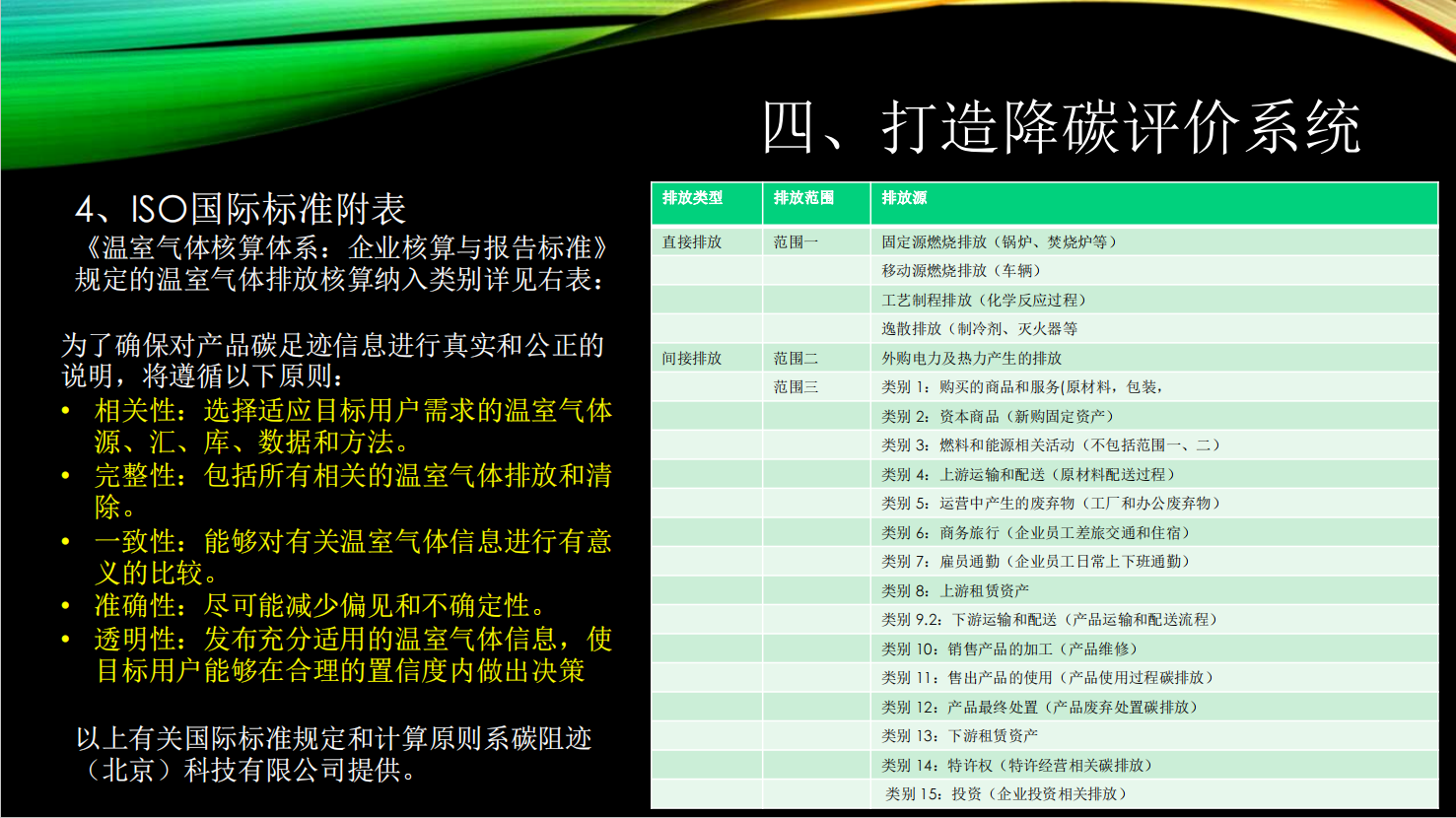Select the heading '4、ISO国际标准附表'

click(241, 209)
